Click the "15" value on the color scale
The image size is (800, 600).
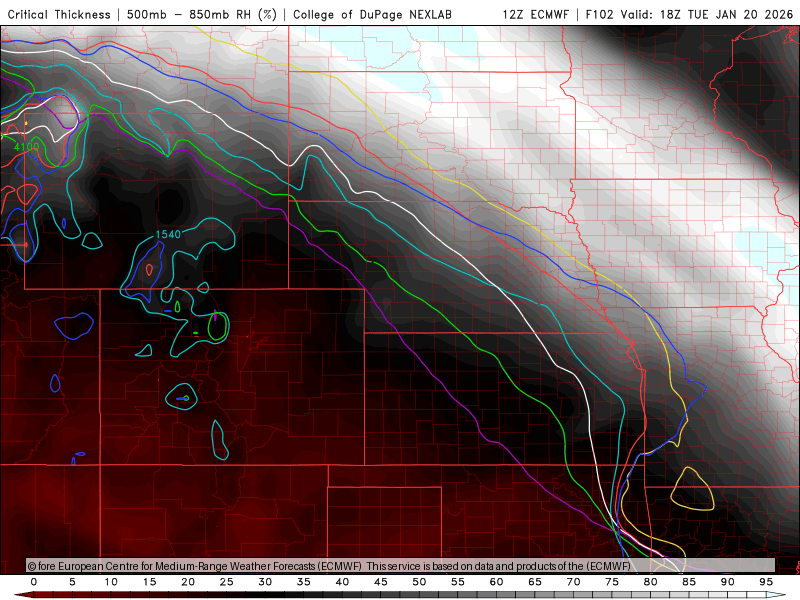[x=149, y=582]
